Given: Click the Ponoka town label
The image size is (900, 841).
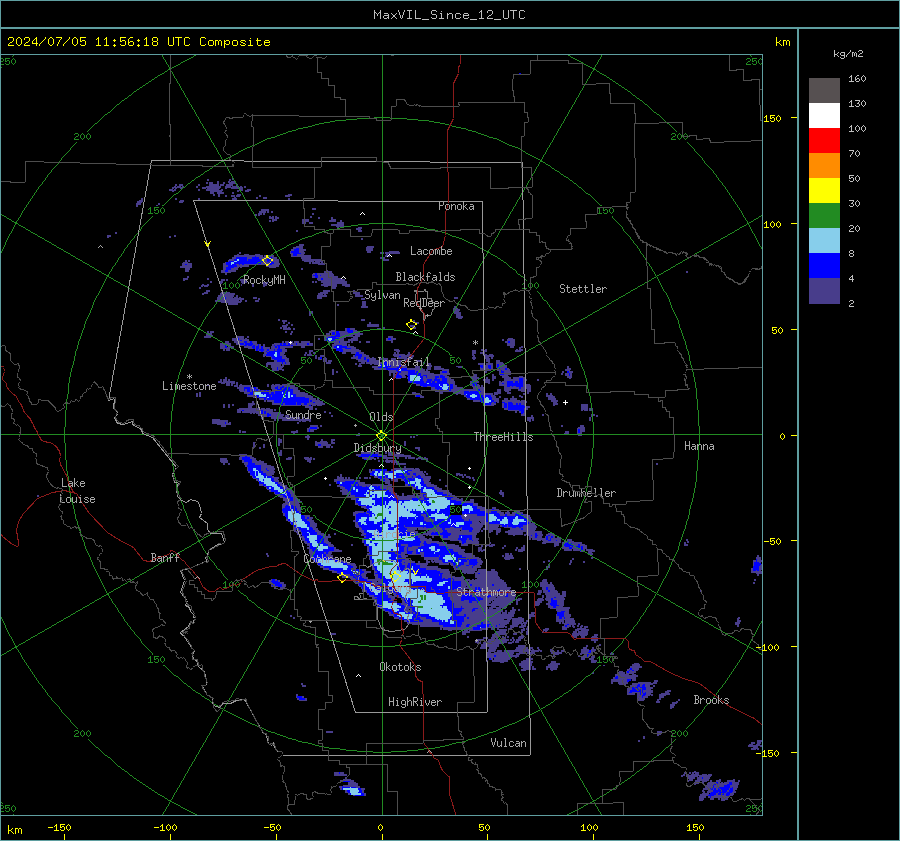Looking at the screenshot, I should pos(456,206).
